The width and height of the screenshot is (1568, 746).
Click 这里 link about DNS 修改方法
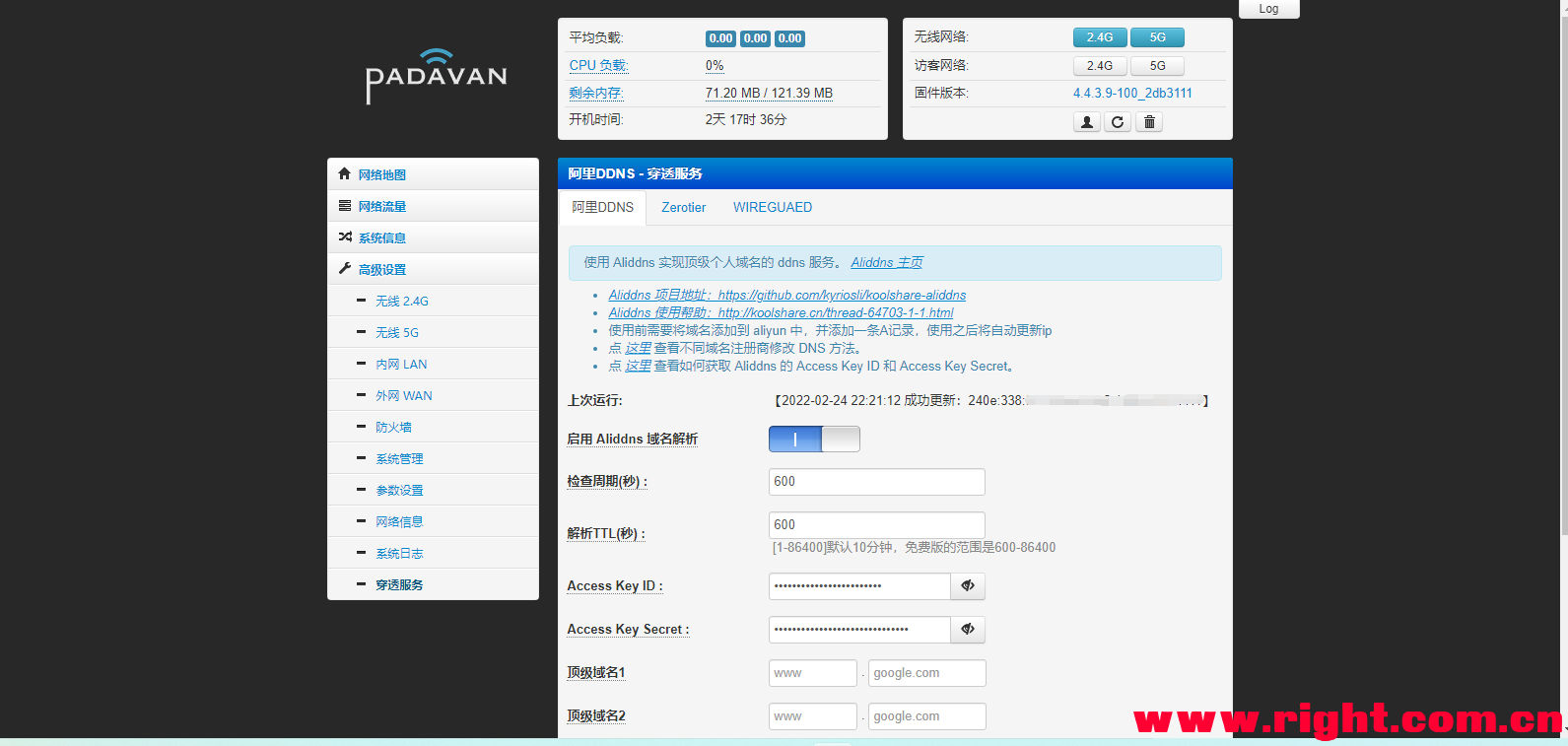(639, 349)
